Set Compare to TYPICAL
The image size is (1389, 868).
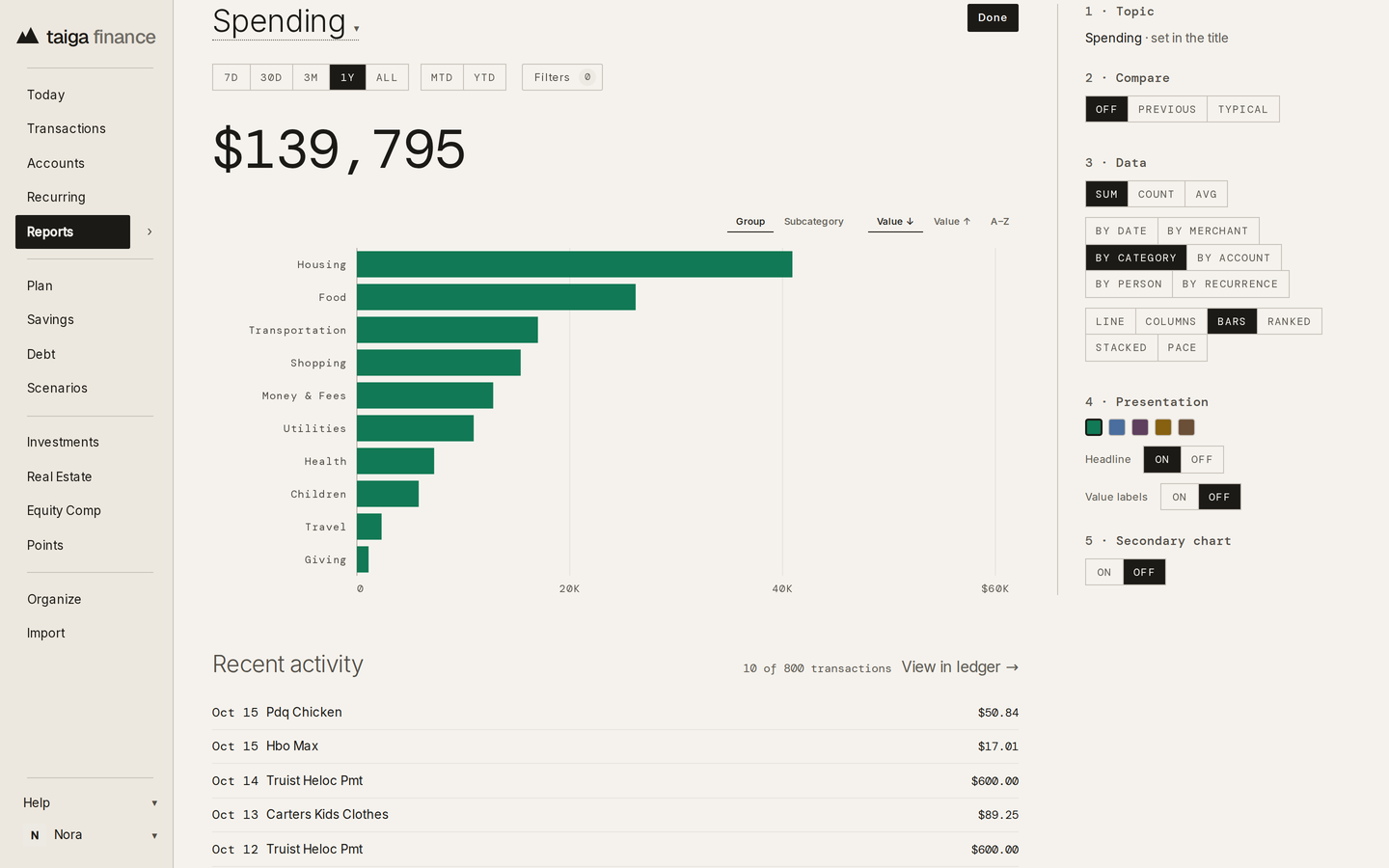tap(1243, 109)
